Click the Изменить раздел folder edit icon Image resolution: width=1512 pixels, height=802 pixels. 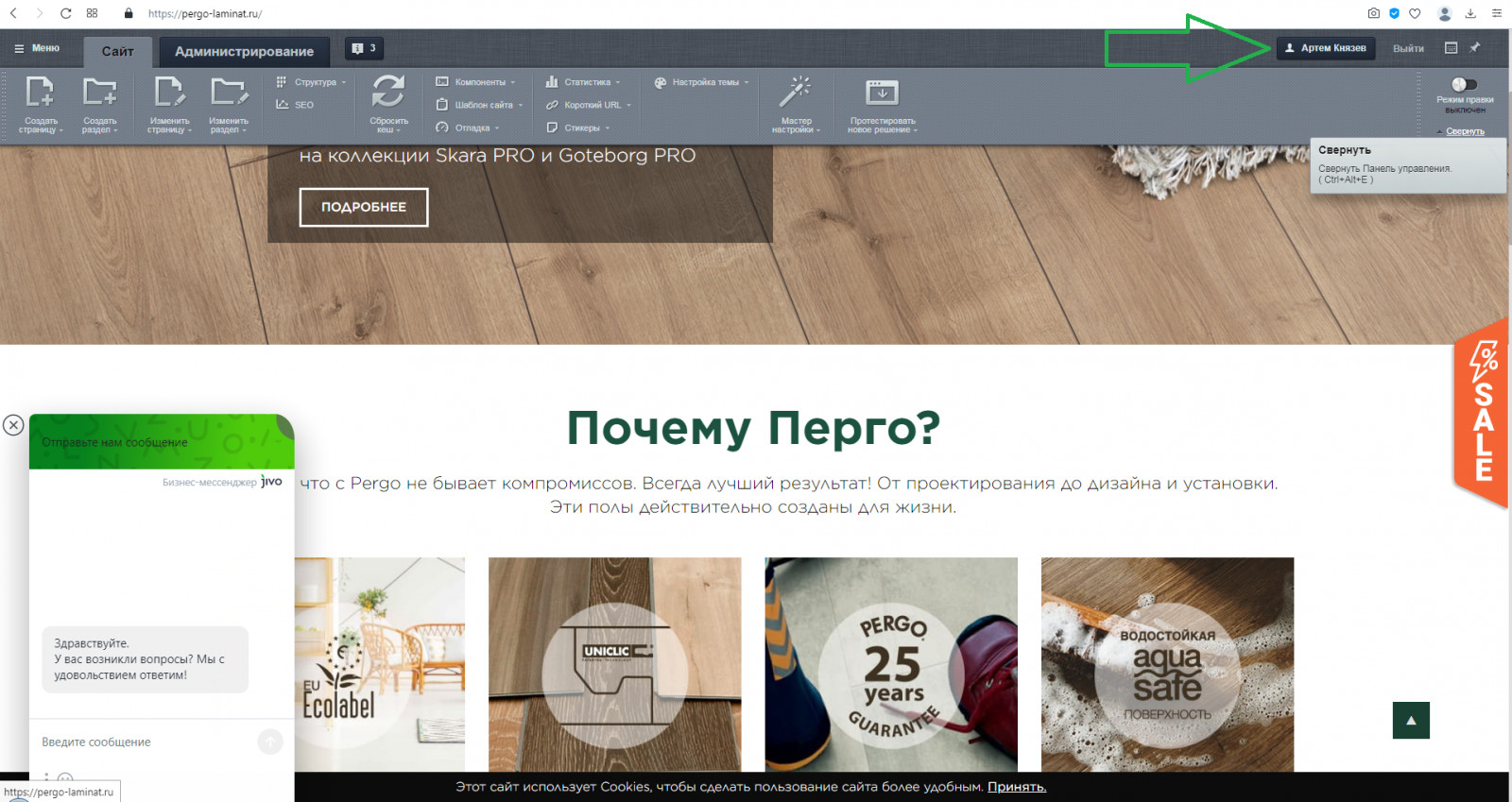pos(229,92)
